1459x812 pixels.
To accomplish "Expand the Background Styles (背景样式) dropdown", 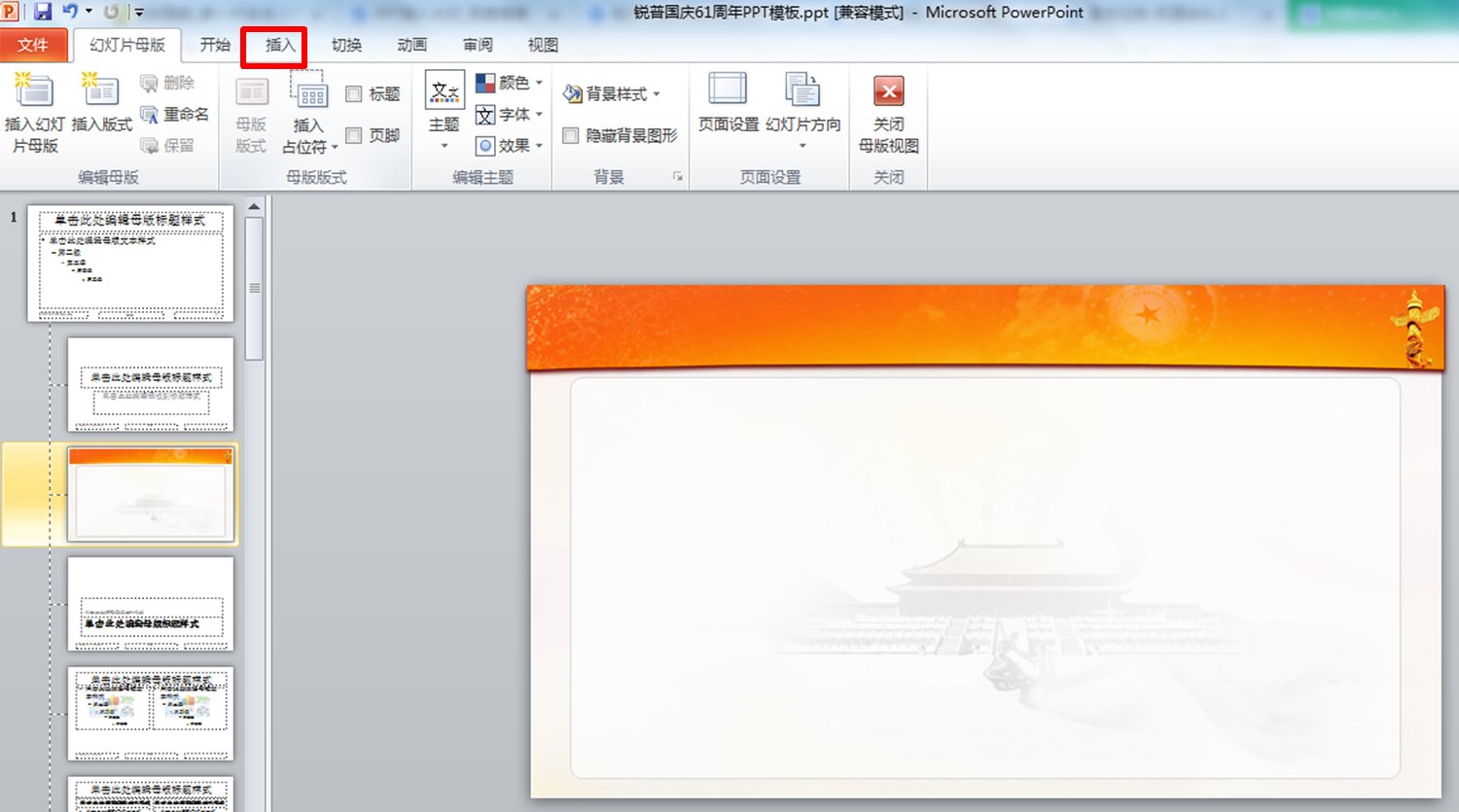I will [613, 94].
